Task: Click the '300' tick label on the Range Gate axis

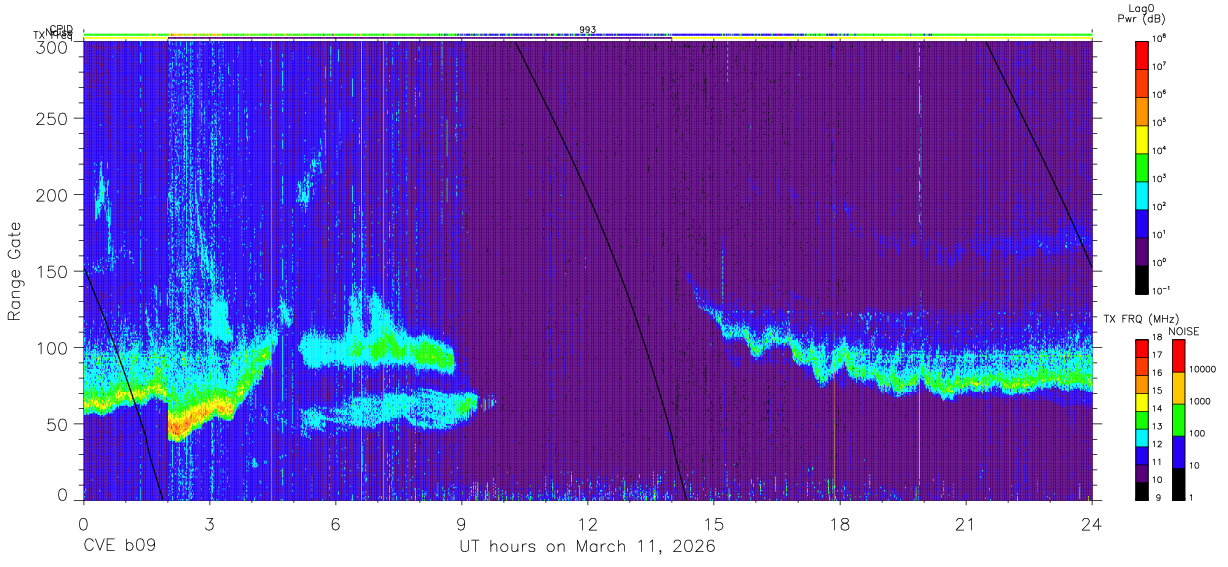Action: pyautogui.click(x=52, y=47)
